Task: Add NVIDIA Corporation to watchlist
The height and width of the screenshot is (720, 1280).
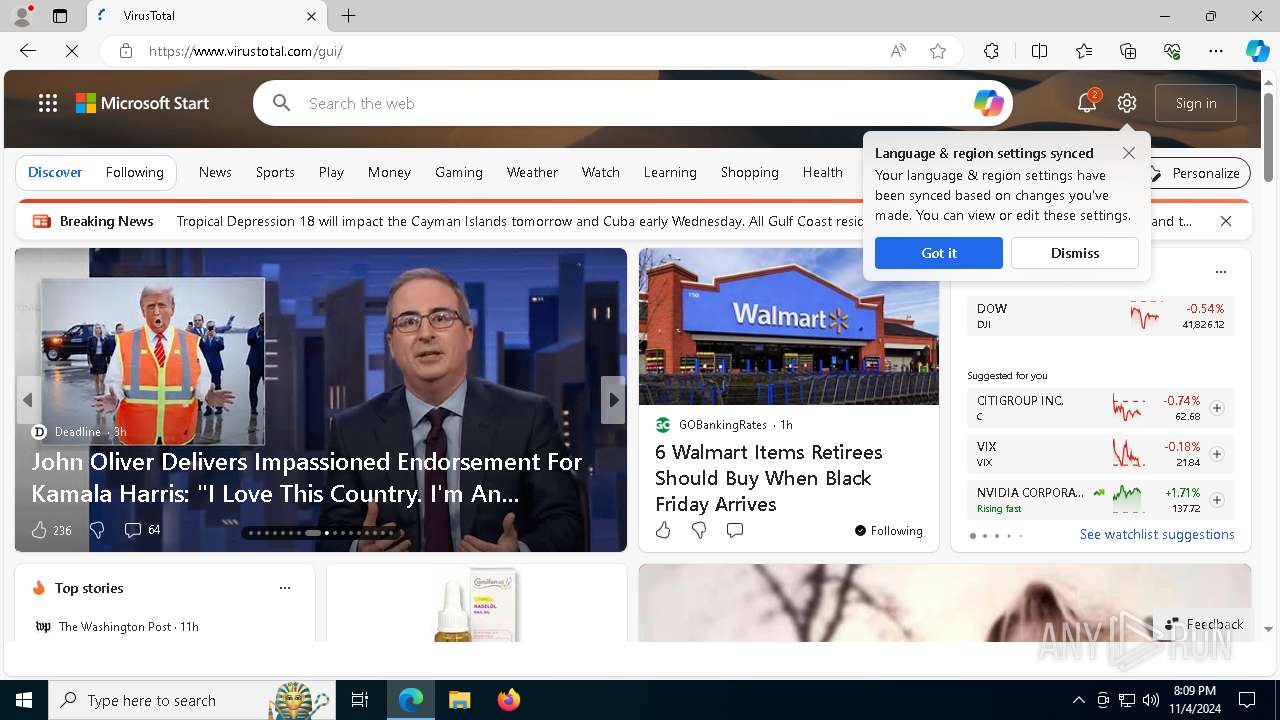Action: (1217, 500)
